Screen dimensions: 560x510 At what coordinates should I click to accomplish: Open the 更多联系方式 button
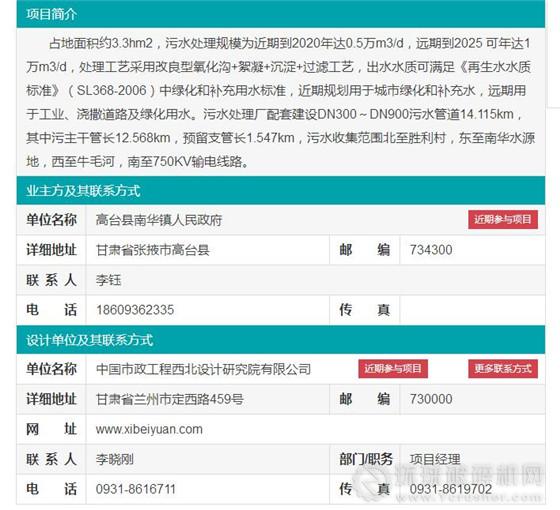pos(503,369)
